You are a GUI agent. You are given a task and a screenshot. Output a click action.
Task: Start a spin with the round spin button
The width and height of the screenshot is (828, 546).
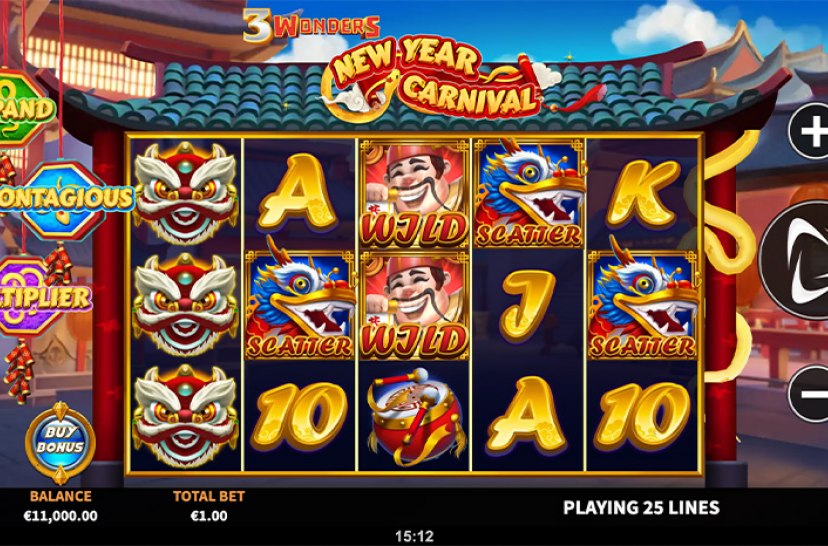(795, 260)
